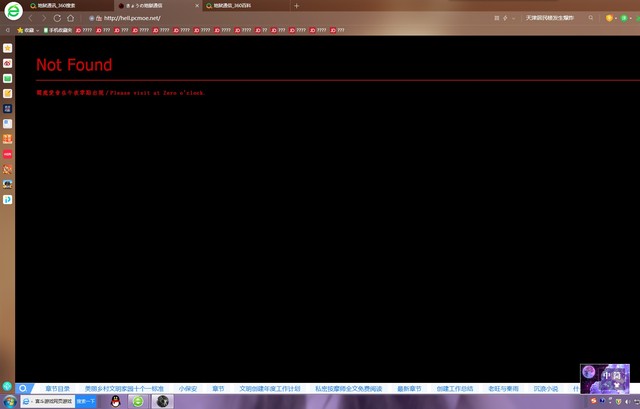Open the 小保安 link in bottom bar

(x=188, y=388)
